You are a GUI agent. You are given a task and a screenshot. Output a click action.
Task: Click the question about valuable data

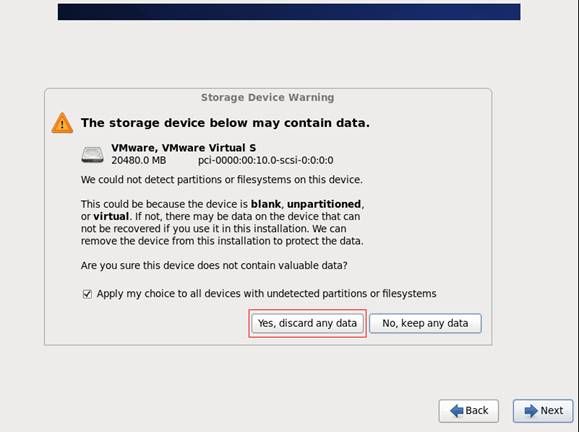(214, 265)
